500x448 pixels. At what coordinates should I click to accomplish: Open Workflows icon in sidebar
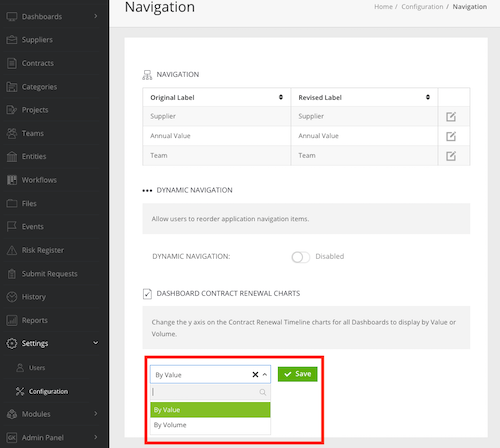(12, 180)
